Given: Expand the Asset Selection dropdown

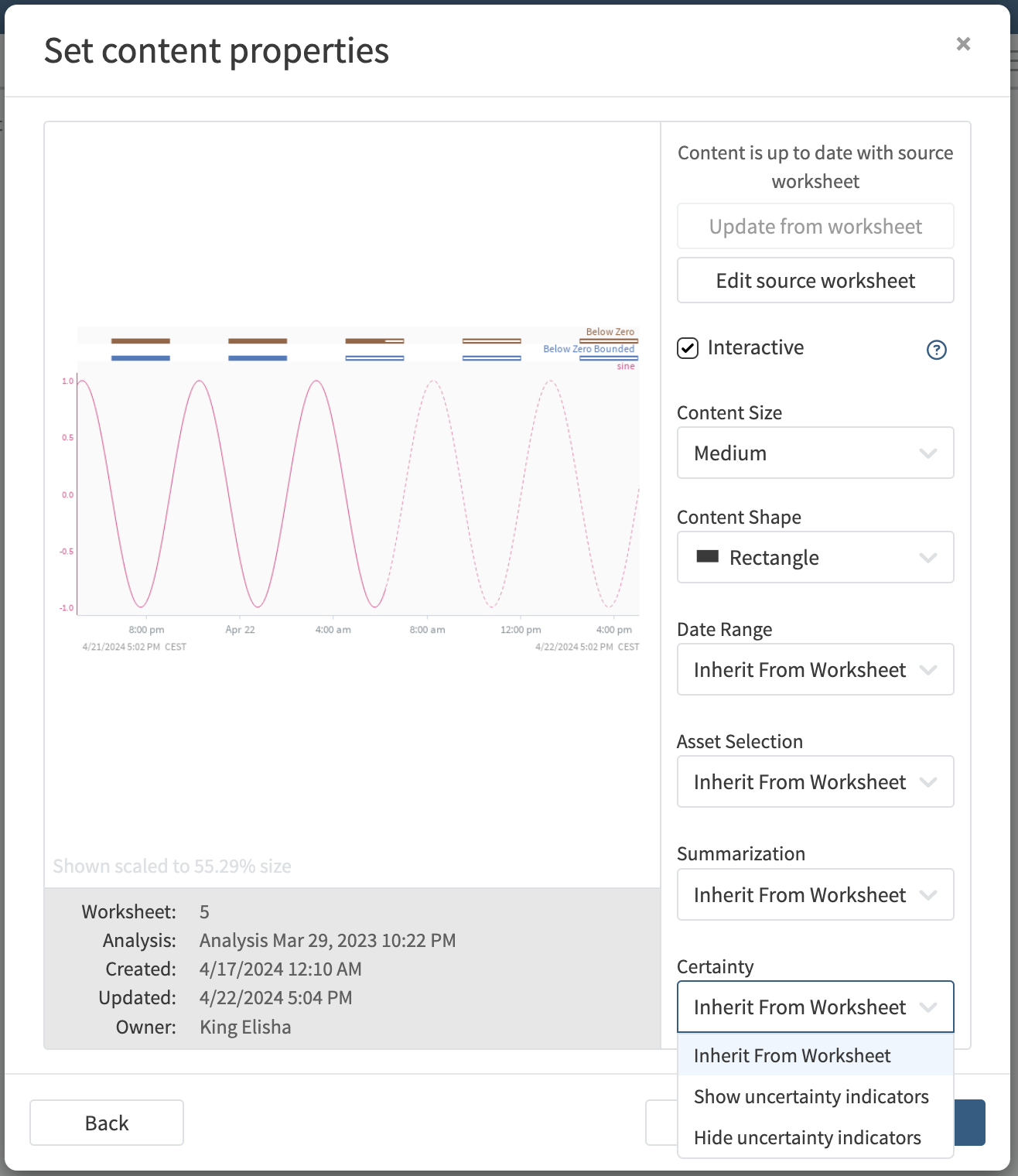Looking at the screenshot, I should pos(815,781).
